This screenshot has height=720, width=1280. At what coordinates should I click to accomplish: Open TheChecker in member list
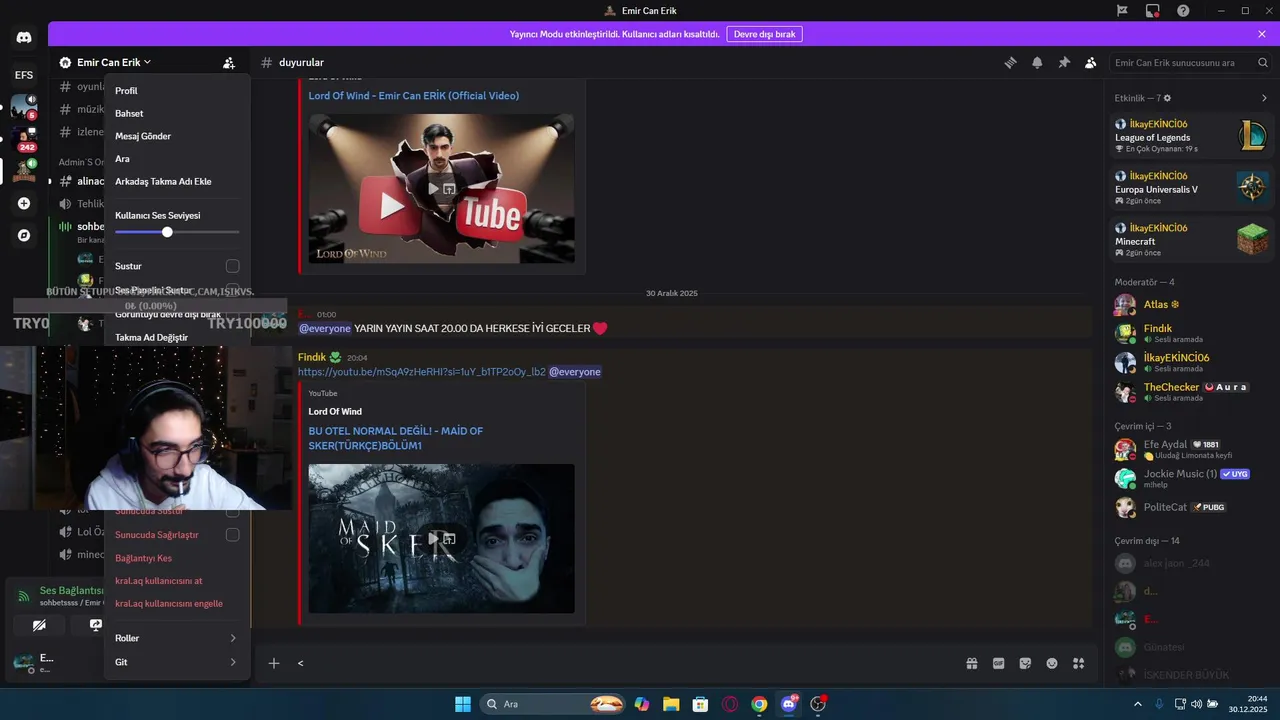tap(1191, 392)
